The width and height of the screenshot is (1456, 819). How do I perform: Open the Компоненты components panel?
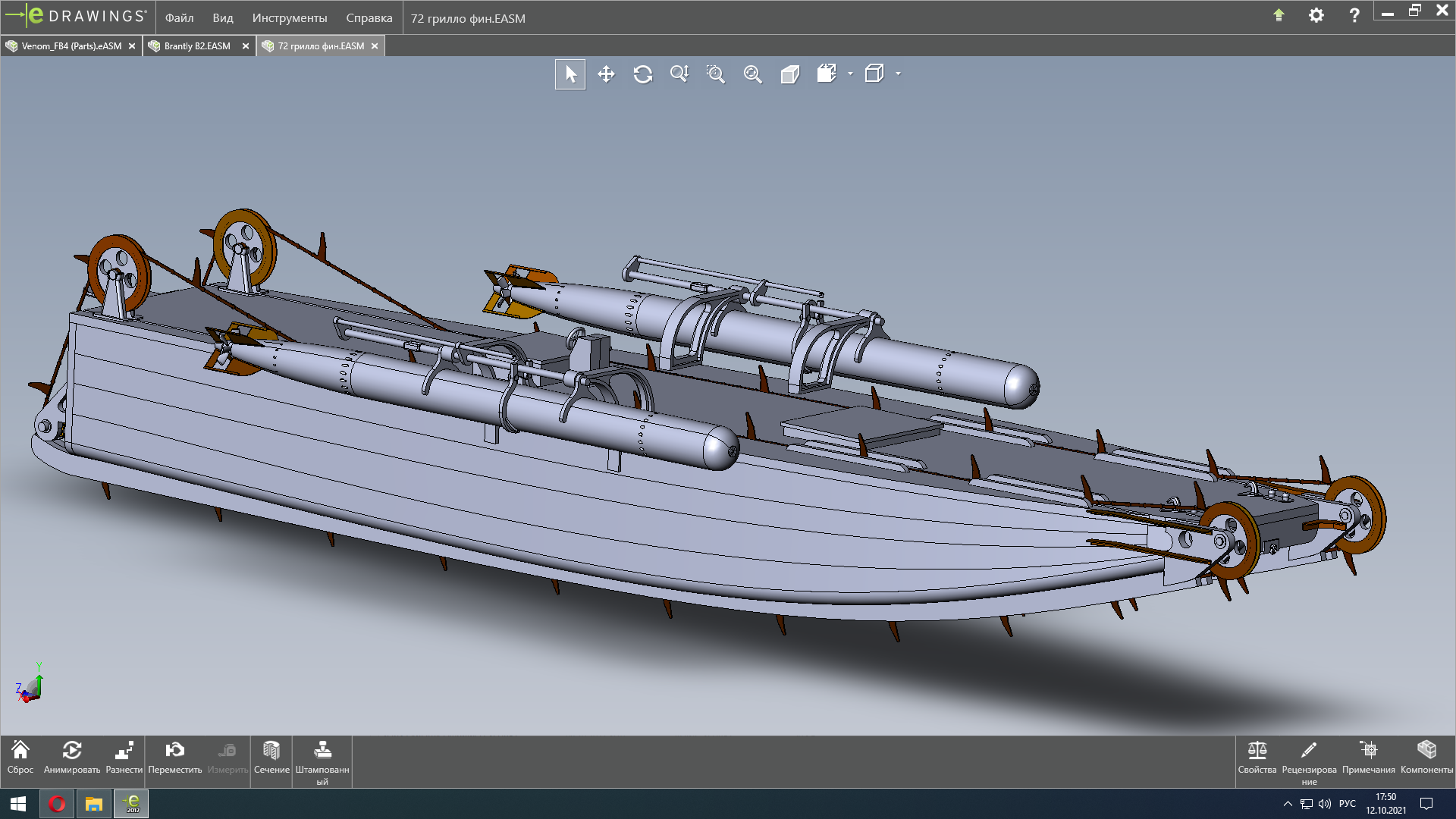coord(1427,758)
